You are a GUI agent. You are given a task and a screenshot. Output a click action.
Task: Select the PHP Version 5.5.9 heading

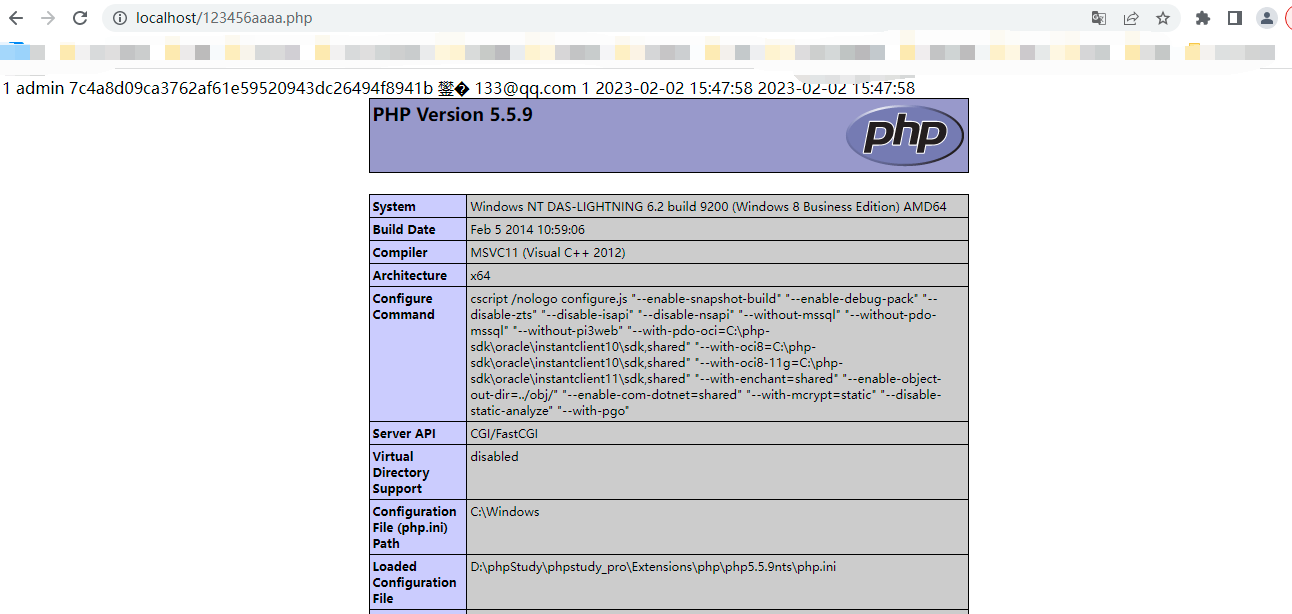click(x=453, y=114)
